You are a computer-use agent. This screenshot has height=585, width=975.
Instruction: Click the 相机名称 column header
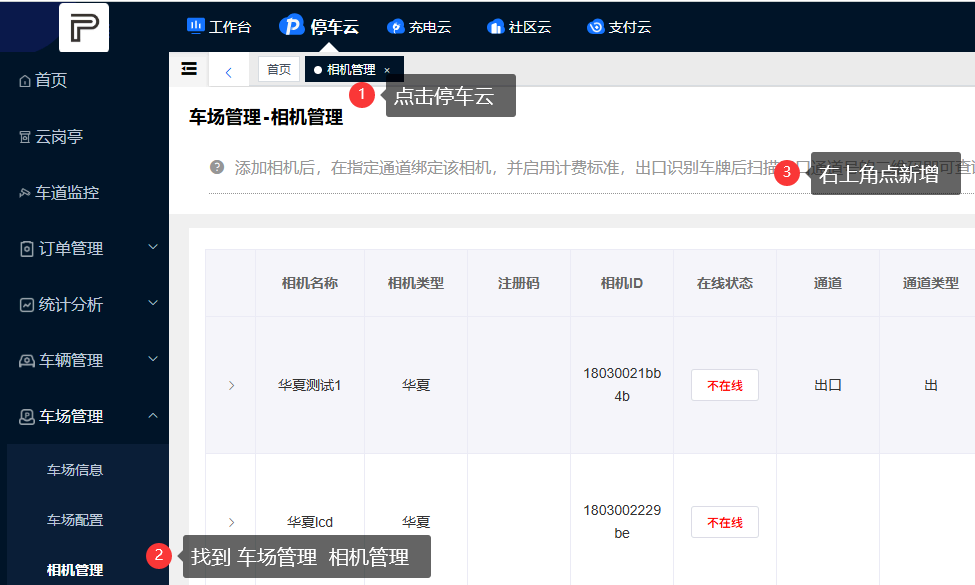coord(310,283)
